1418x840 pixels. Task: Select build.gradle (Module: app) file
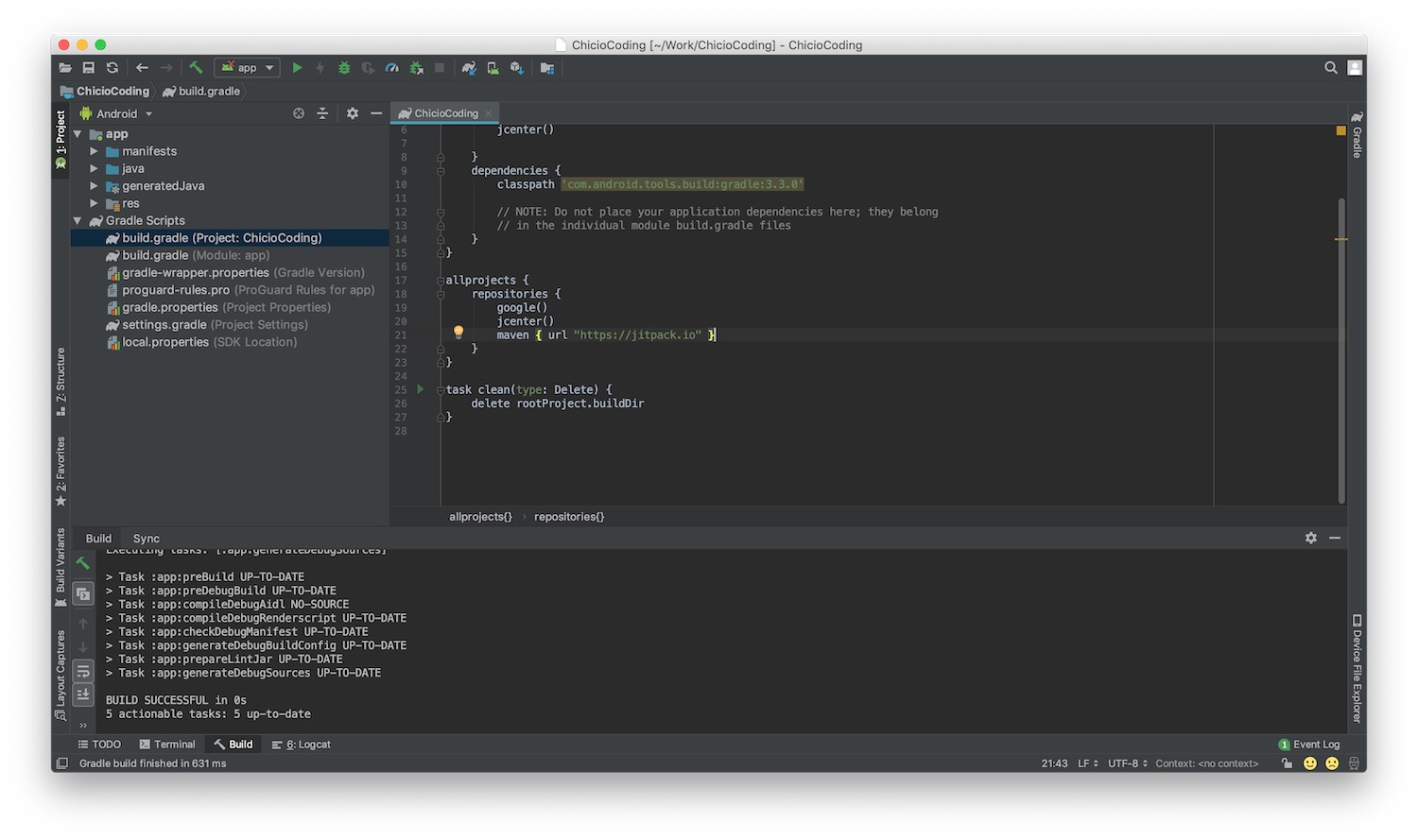coord(230,255)
